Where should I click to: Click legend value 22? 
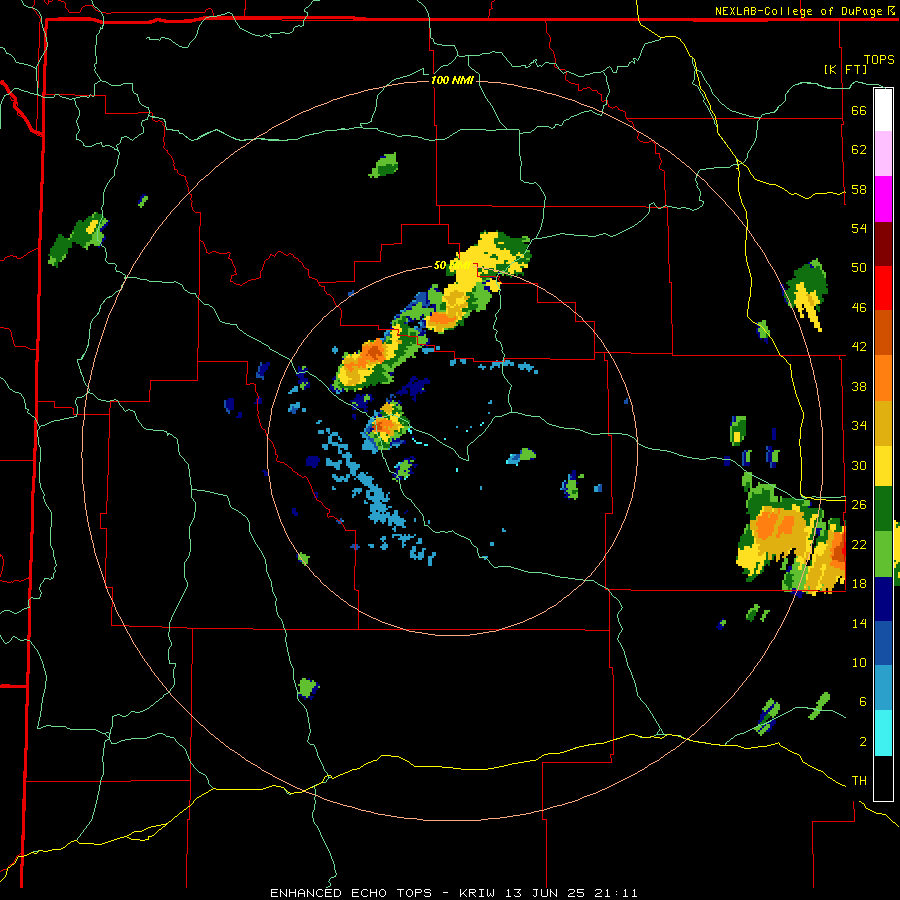pos(859,544)
